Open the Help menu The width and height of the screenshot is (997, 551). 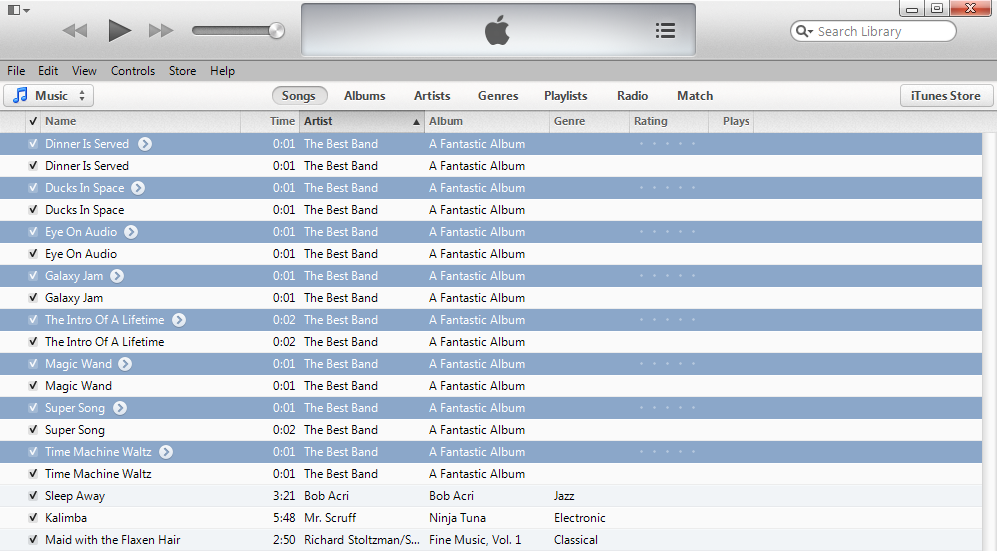223,71
